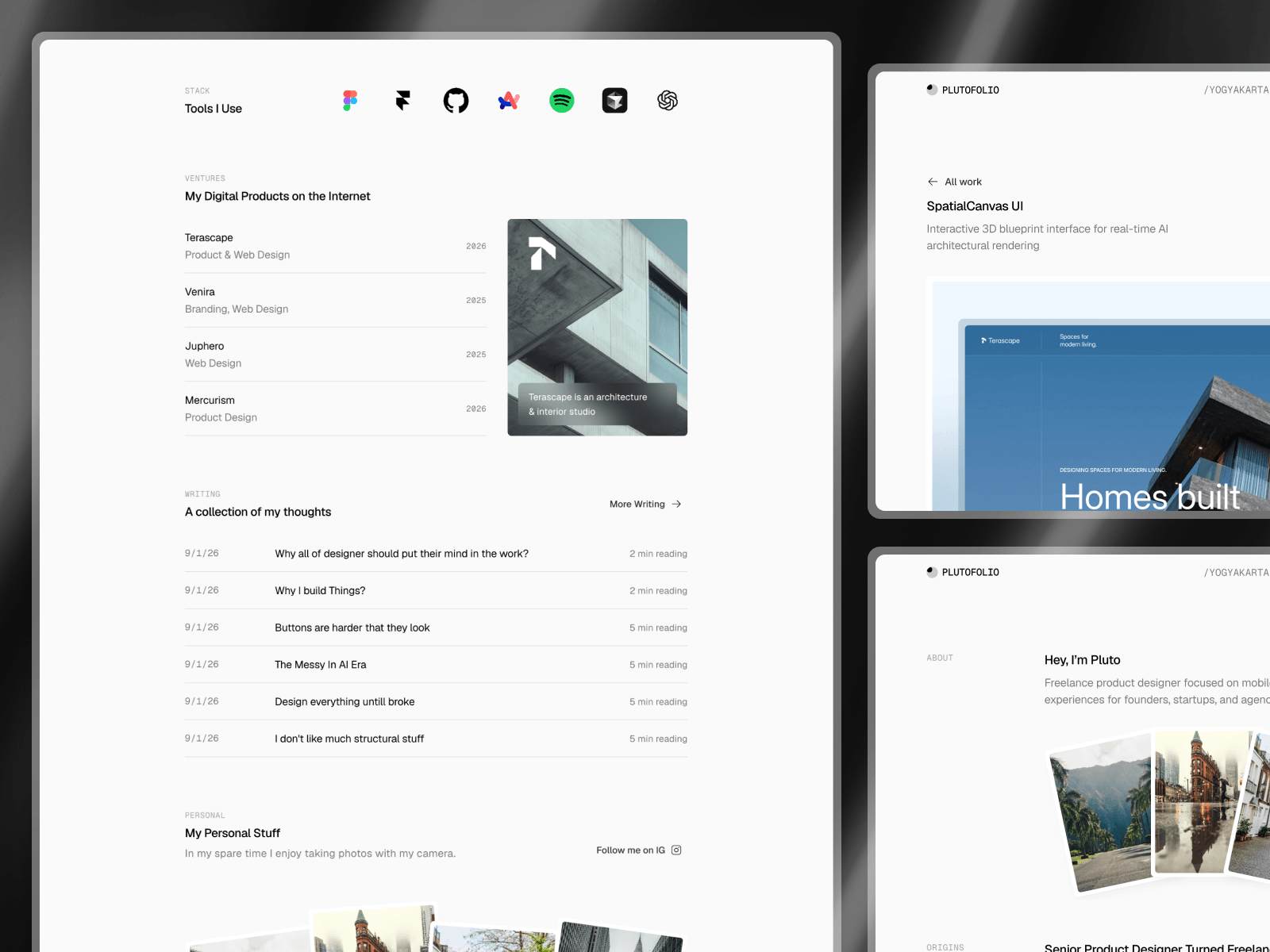Open the 'Why I build Things?' article
Screen dimensions: 1270x952
[436, 591]
